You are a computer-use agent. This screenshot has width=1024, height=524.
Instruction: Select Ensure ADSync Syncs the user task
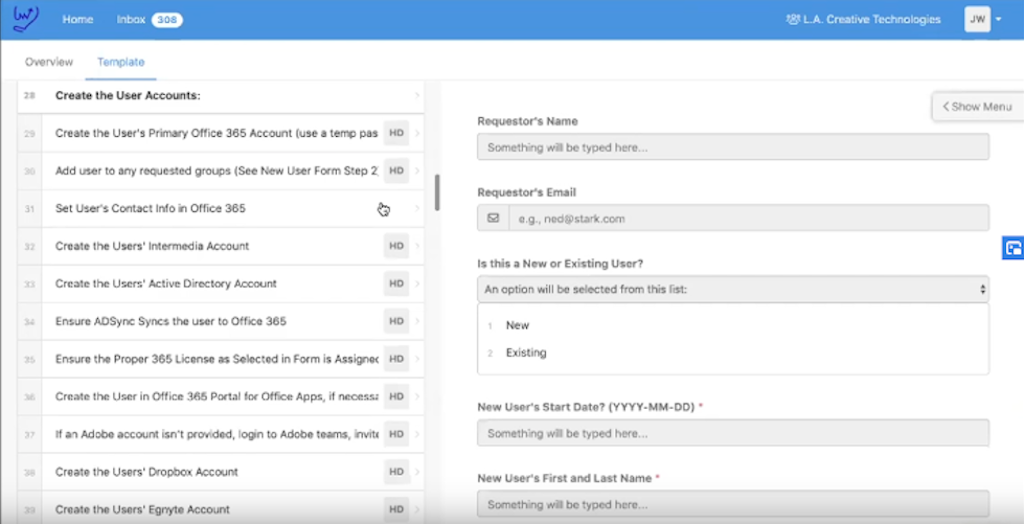click(x=221, y=321)
